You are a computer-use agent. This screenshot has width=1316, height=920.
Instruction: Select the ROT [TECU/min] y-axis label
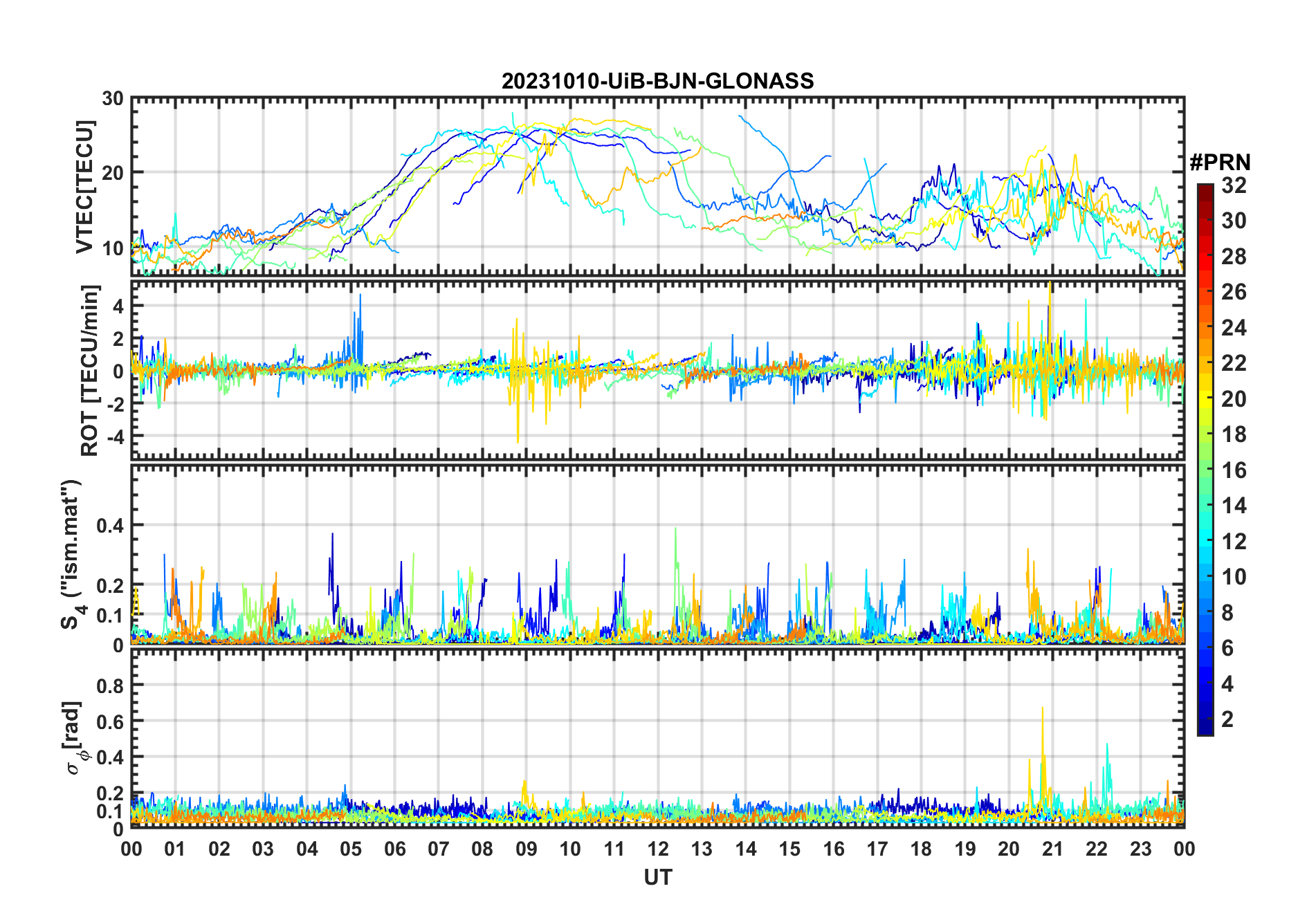click(x=90, y=370)
